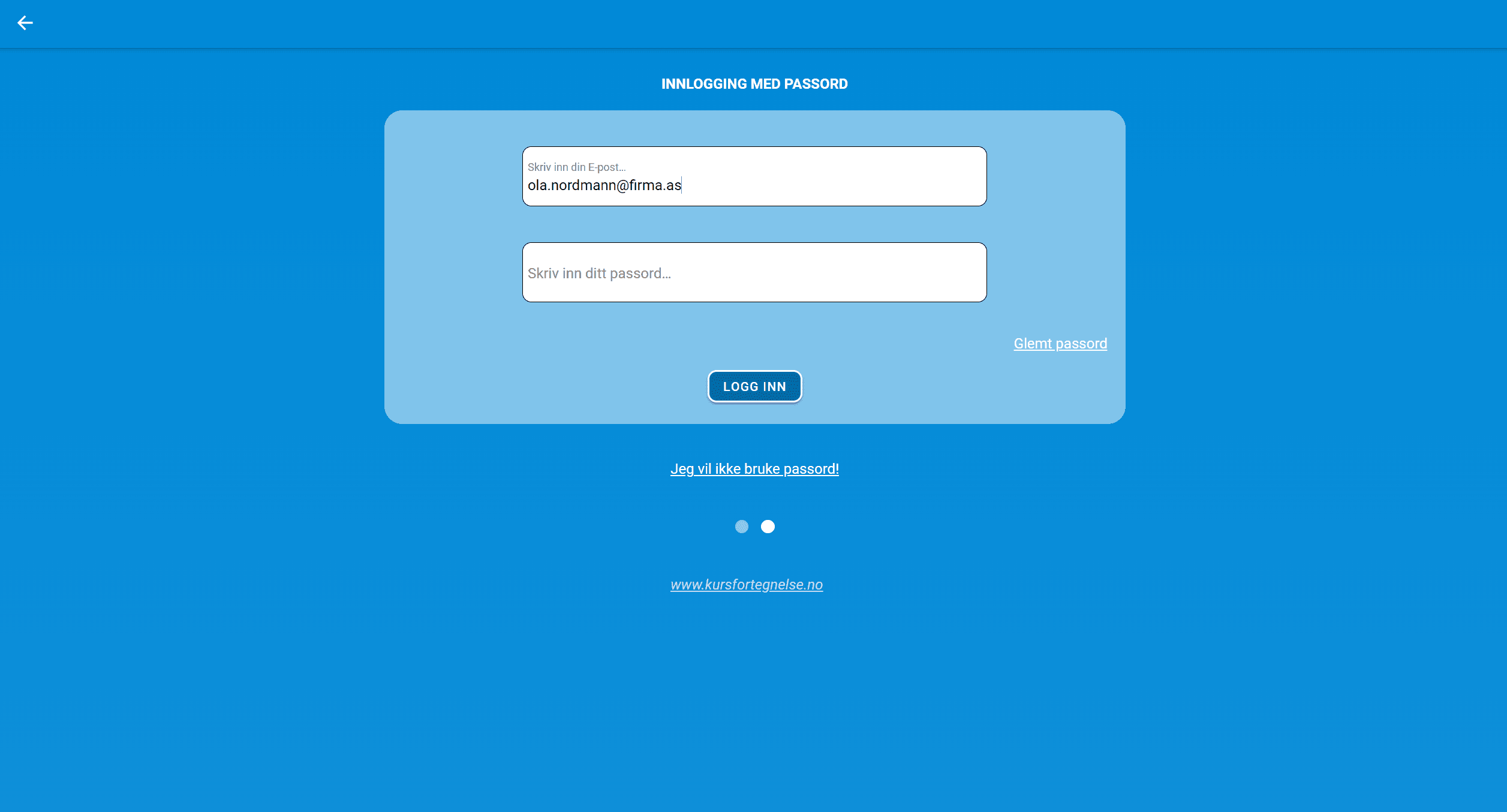Click the INNLOGGING MED PASSORD heading area
This screenshot has height=812, width=1507.
[753, 84]
